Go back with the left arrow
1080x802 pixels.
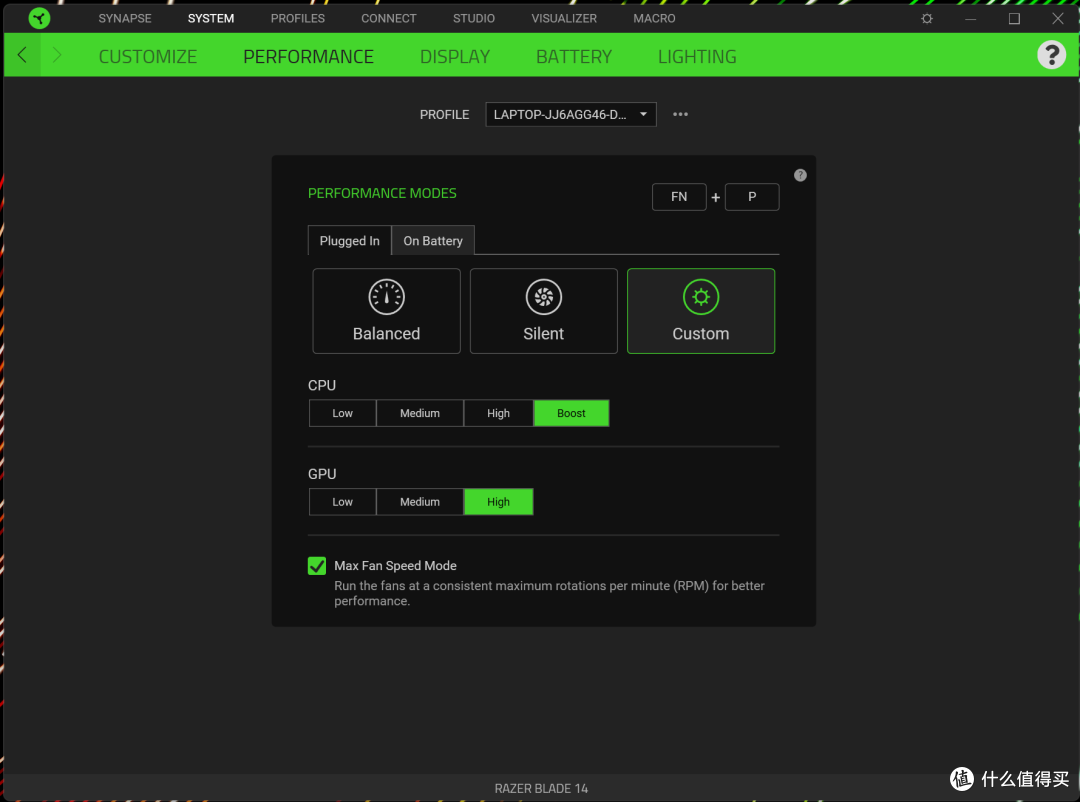[22, 55]
